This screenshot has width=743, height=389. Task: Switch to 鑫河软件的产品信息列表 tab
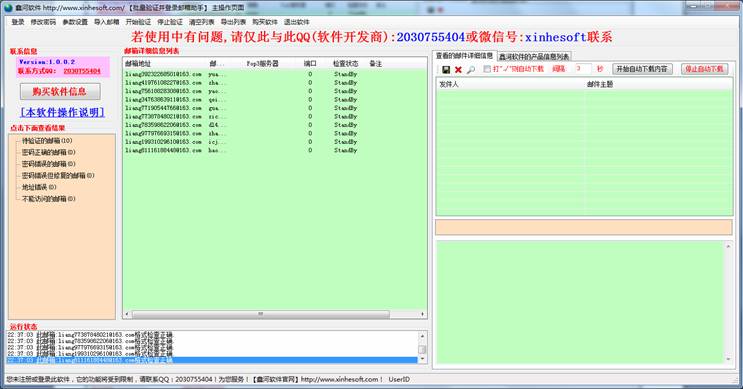click(534, 56)
